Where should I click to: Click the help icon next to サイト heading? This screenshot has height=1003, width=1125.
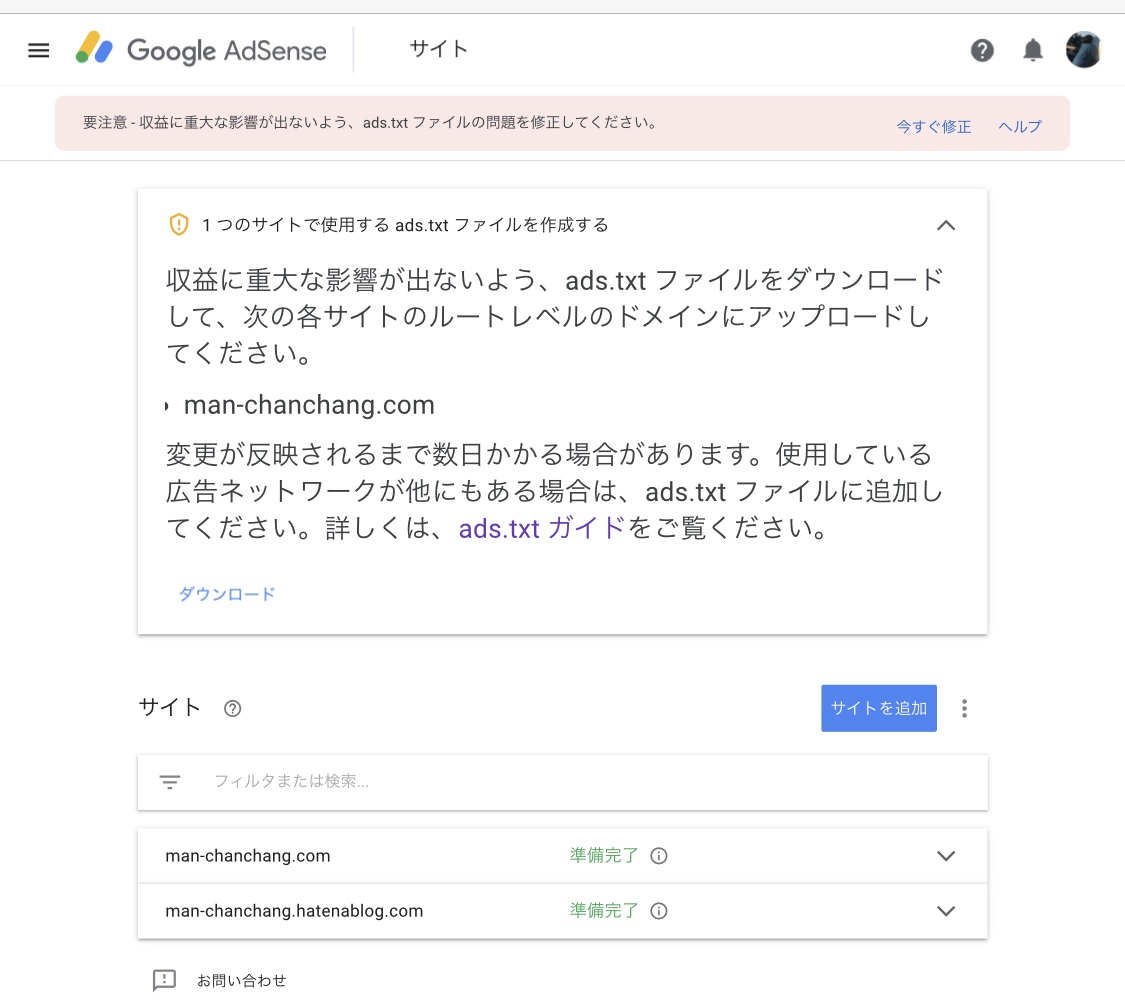(x=232, y=709)
